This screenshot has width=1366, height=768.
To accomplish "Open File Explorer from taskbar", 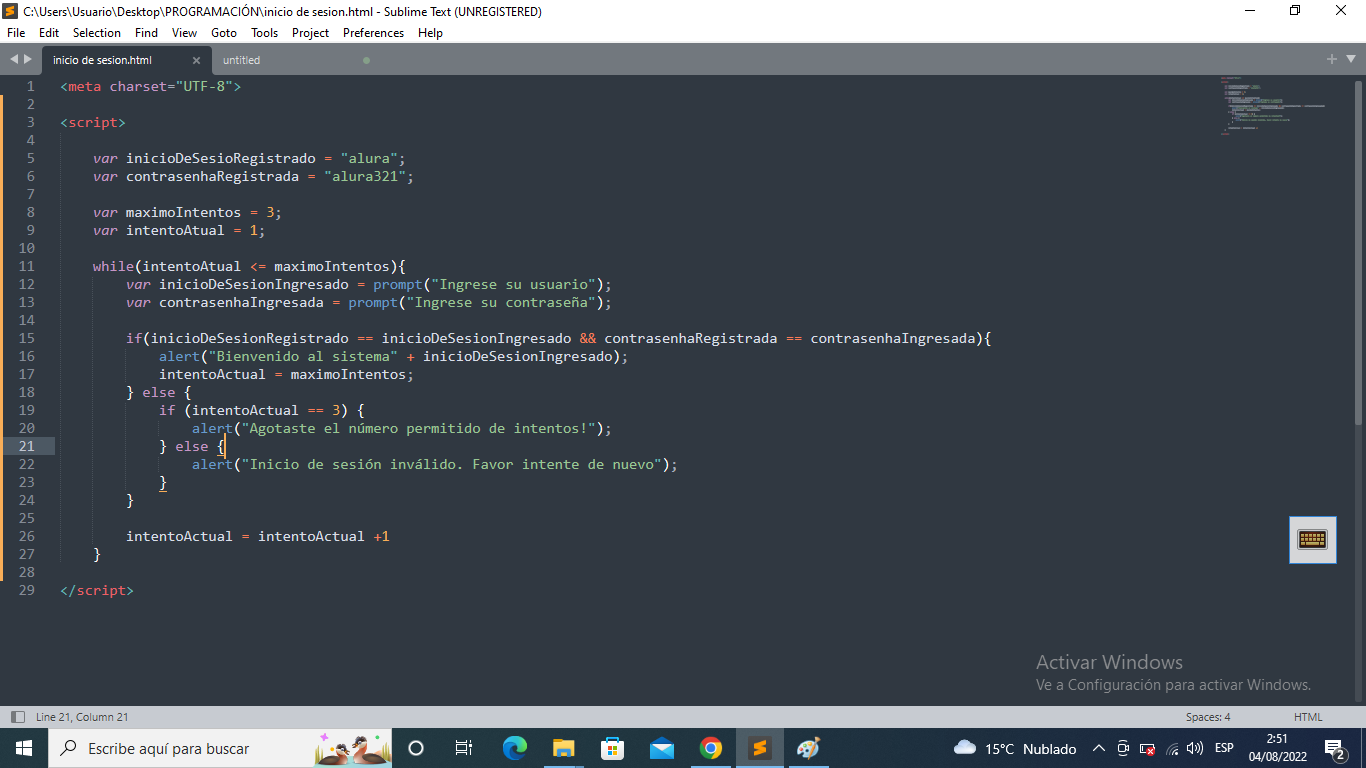I will coord(564,748).
